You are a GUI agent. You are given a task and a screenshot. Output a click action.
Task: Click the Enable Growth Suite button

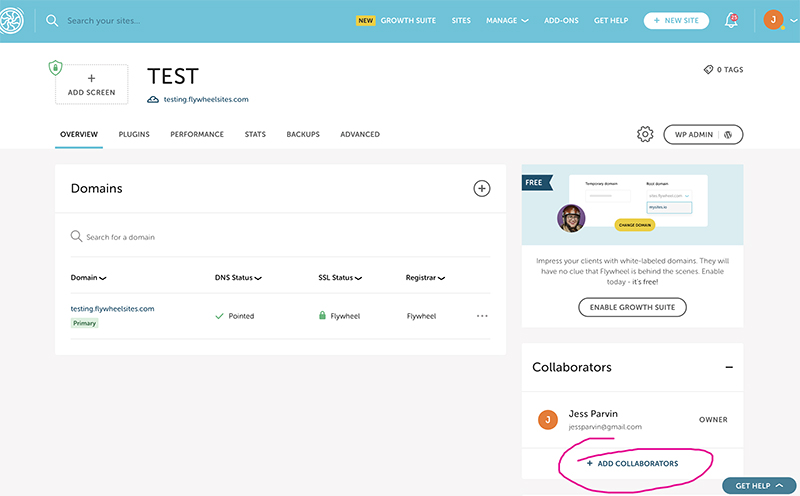(x=632, y=307)
